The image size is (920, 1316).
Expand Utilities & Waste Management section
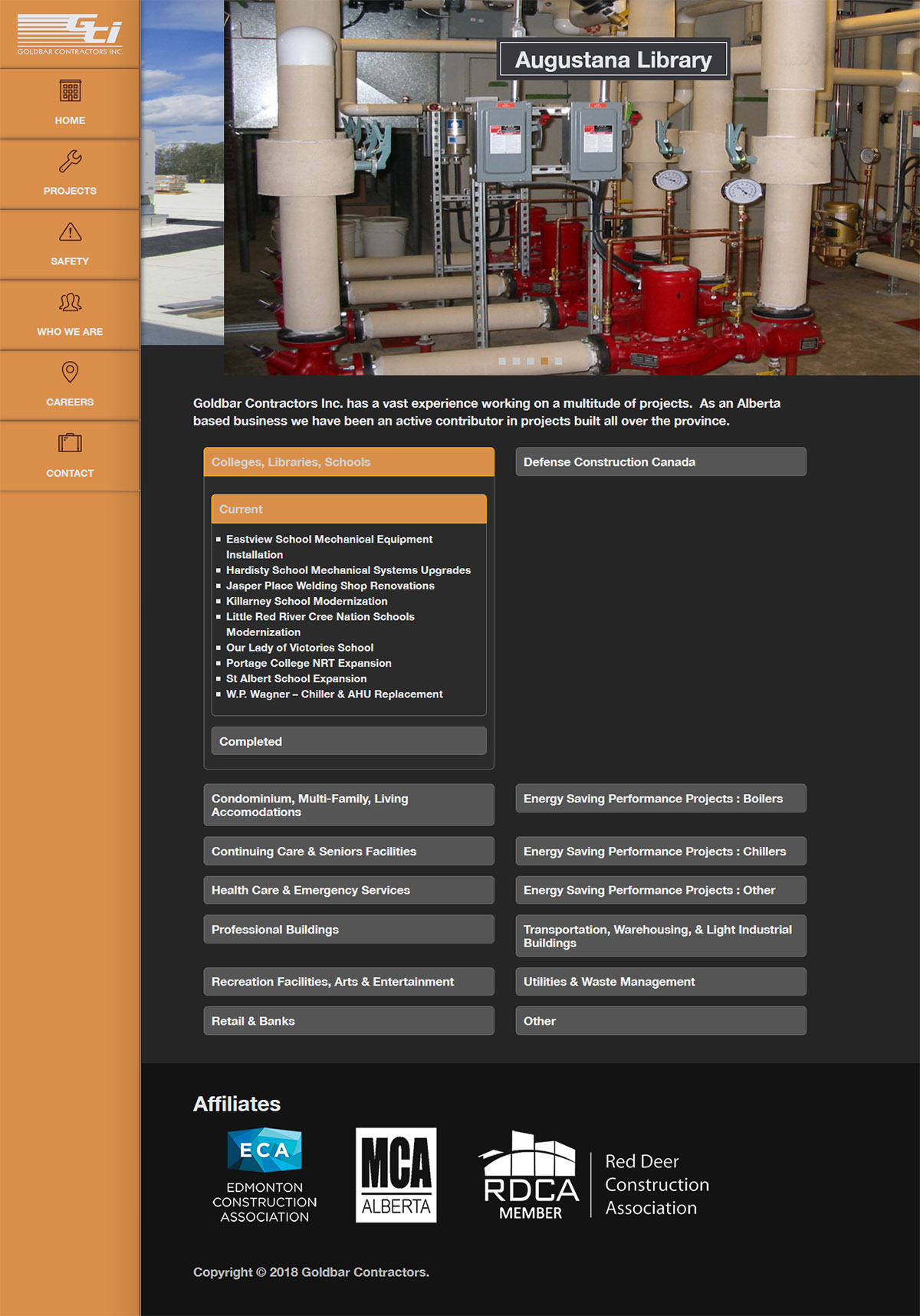[x=661, y=982]
